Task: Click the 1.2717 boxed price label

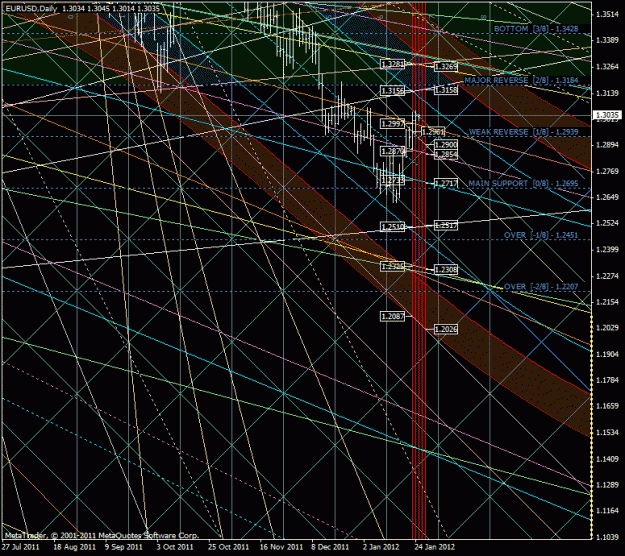Action: coord(446,183)
